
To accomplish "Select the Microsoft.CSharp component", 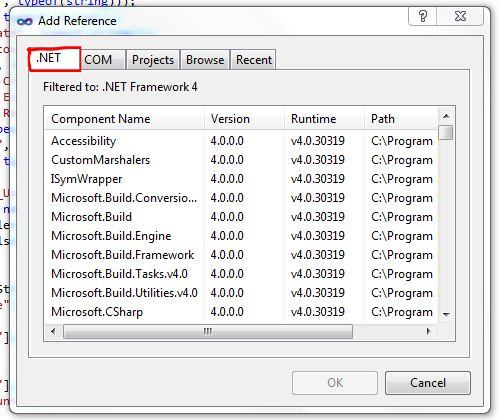I will [x=97, y=312].
